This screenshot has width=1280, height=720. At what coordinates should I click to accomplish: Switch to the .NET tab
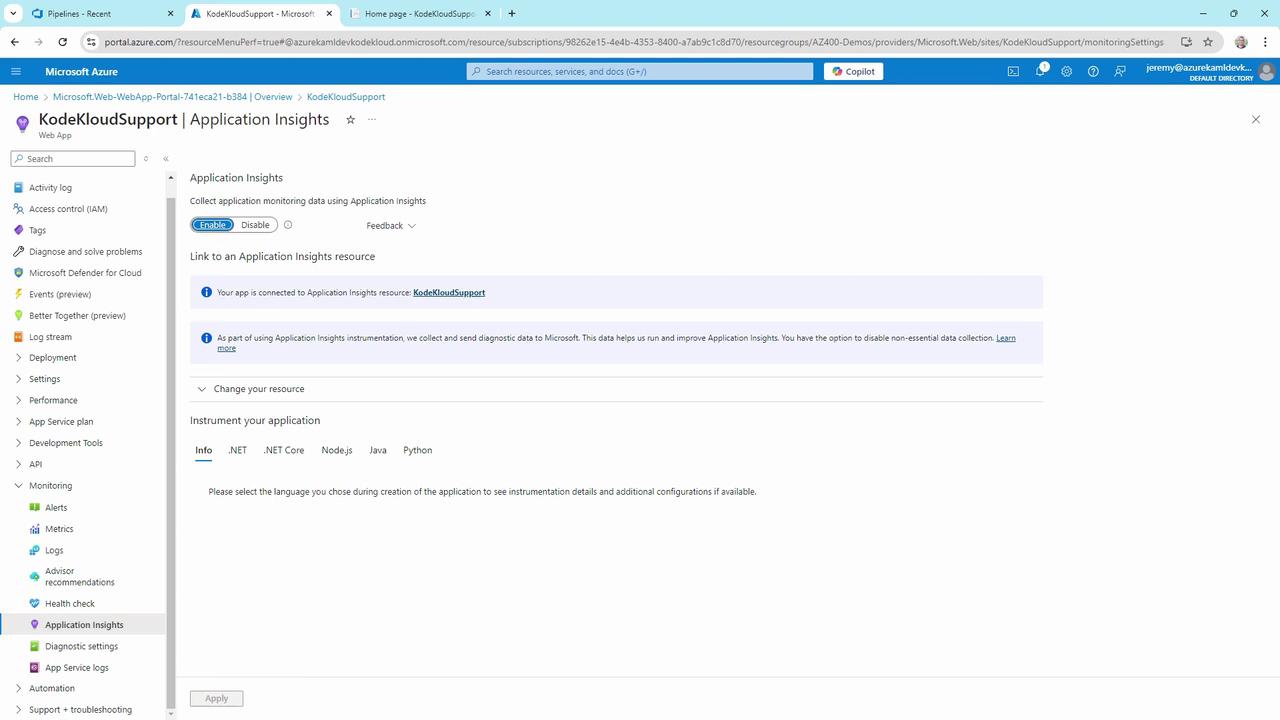point(237,450)
